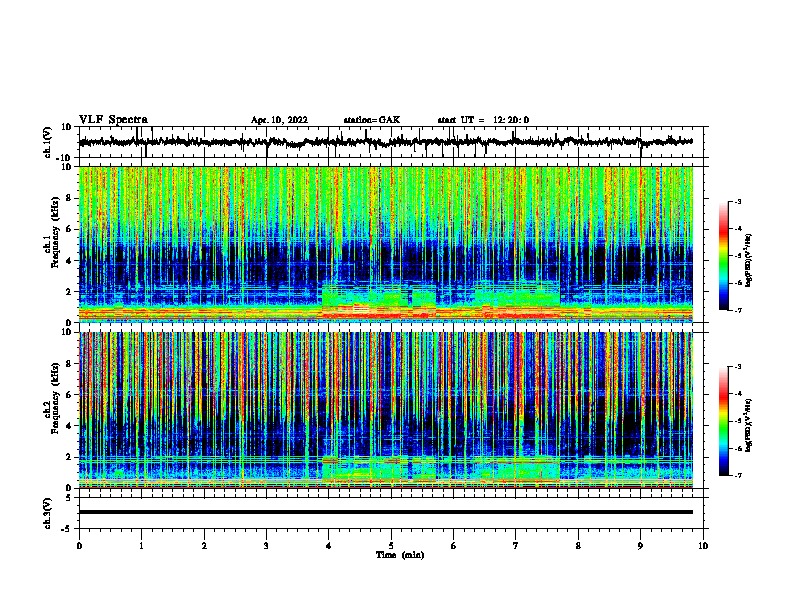The image size is (792, 612).
Task: Click the ch.3(V) axis label
Action: (x=49, y=513)
